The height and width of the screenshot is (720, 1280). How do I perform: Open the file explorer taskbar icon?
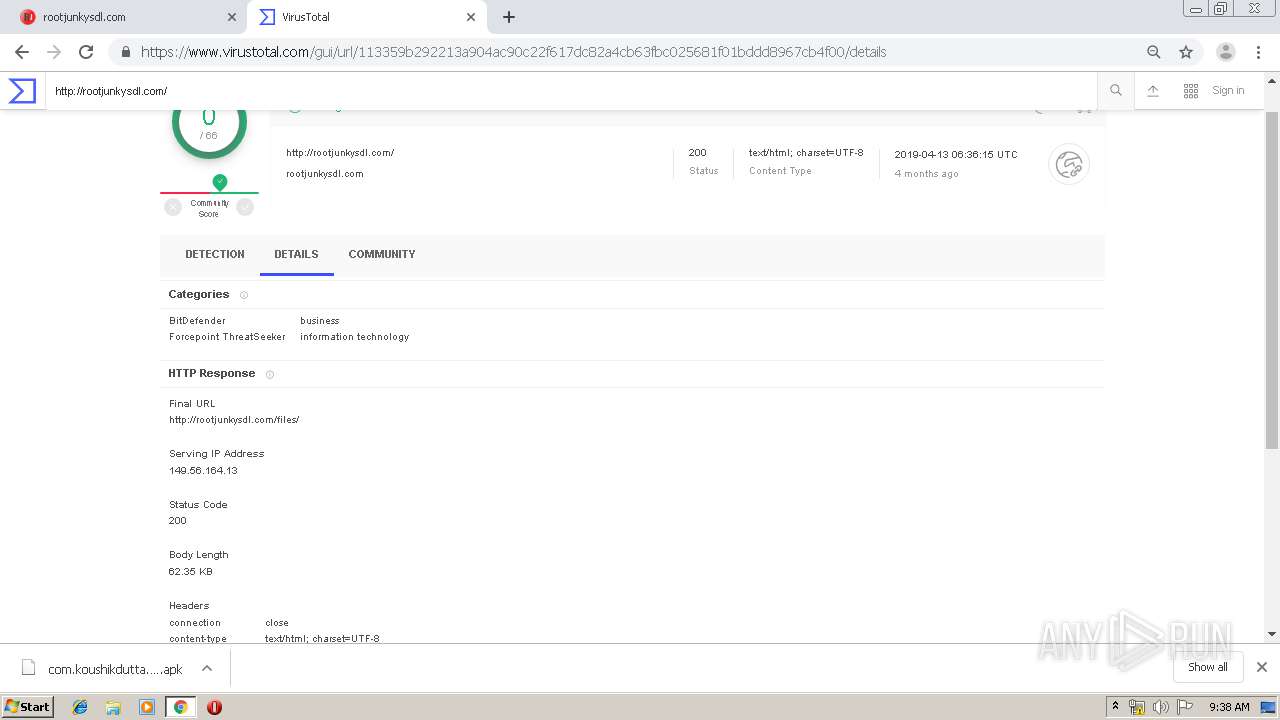click(113, 707)
